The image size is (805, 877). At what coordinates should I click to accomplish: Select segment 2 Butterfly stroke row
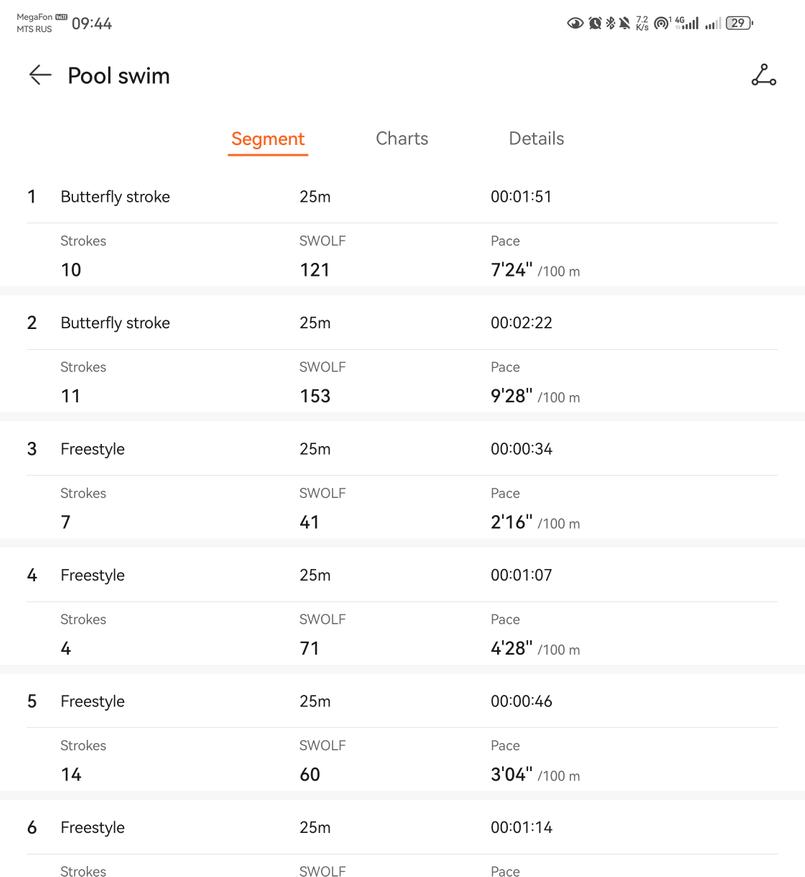tap(115, 323)
